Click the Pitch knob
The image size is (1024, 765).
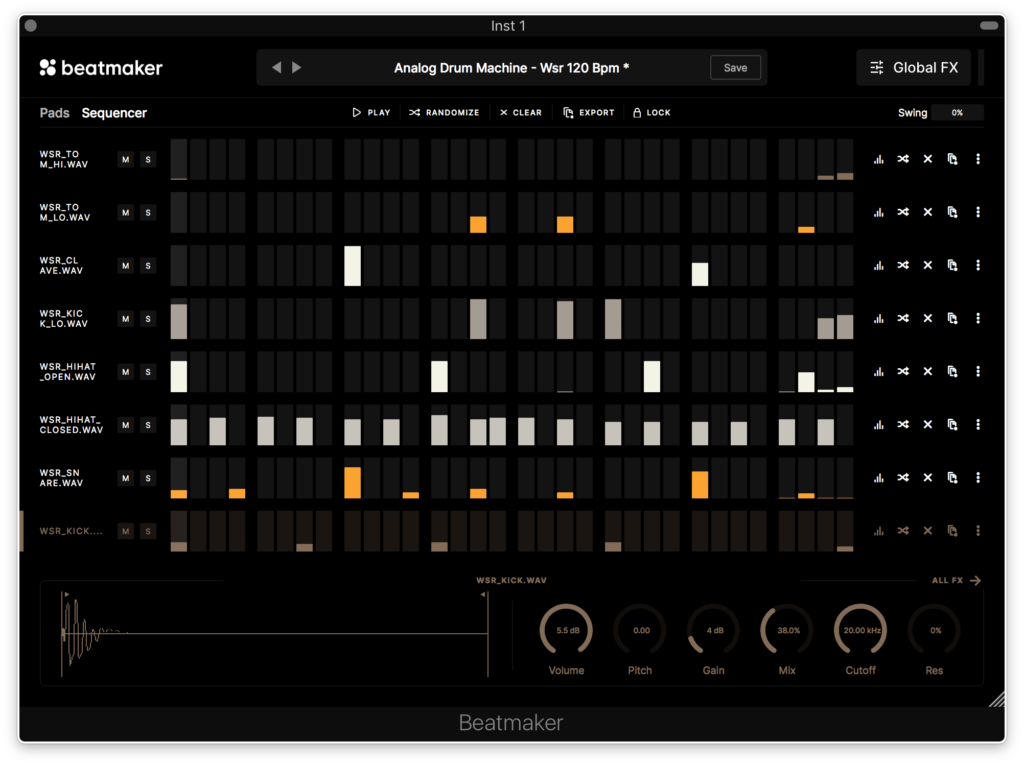pos(640,630)
